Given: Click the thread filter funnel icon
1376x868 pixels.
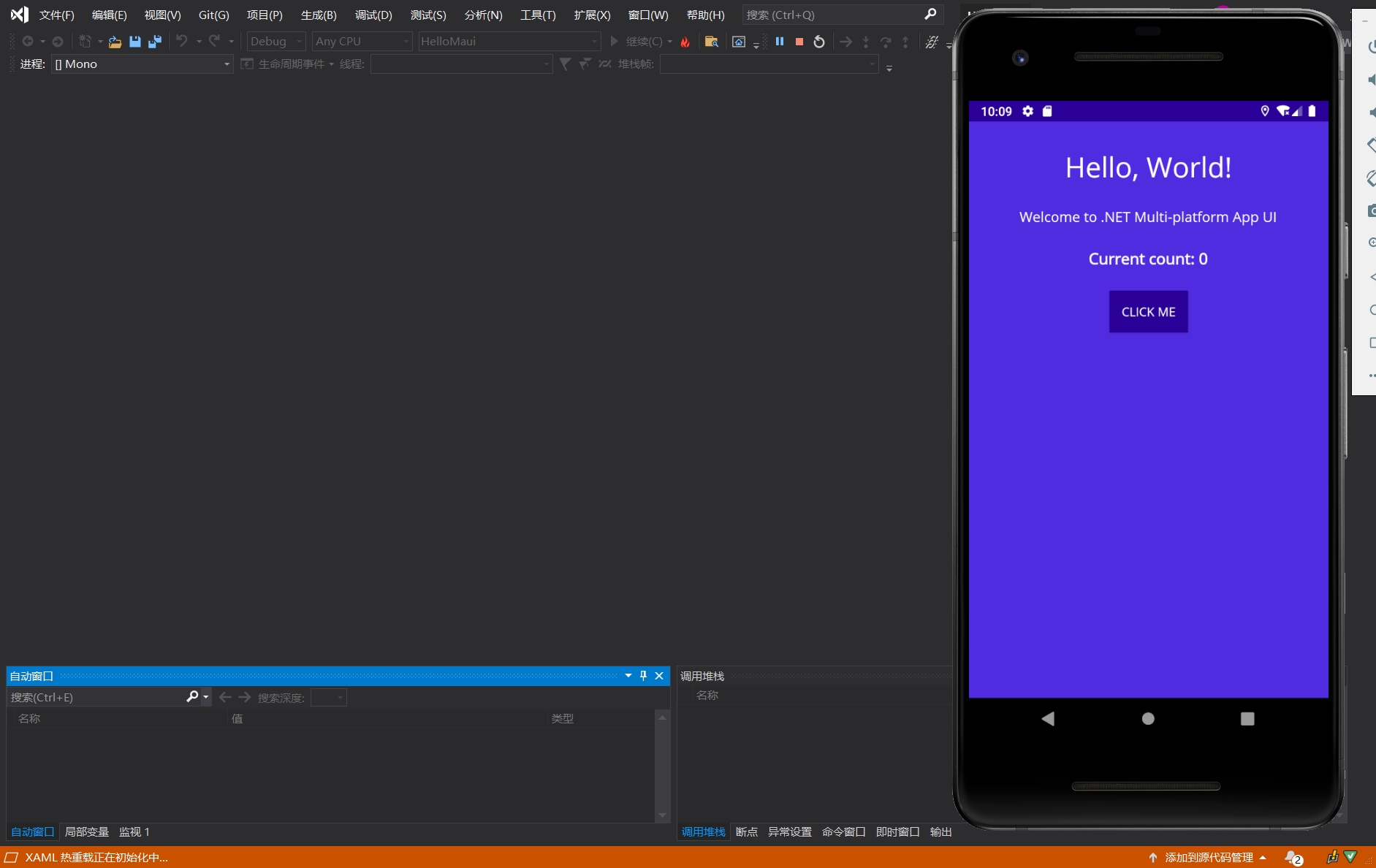Looking at the screenshot, I should click(x=565, y=64).
